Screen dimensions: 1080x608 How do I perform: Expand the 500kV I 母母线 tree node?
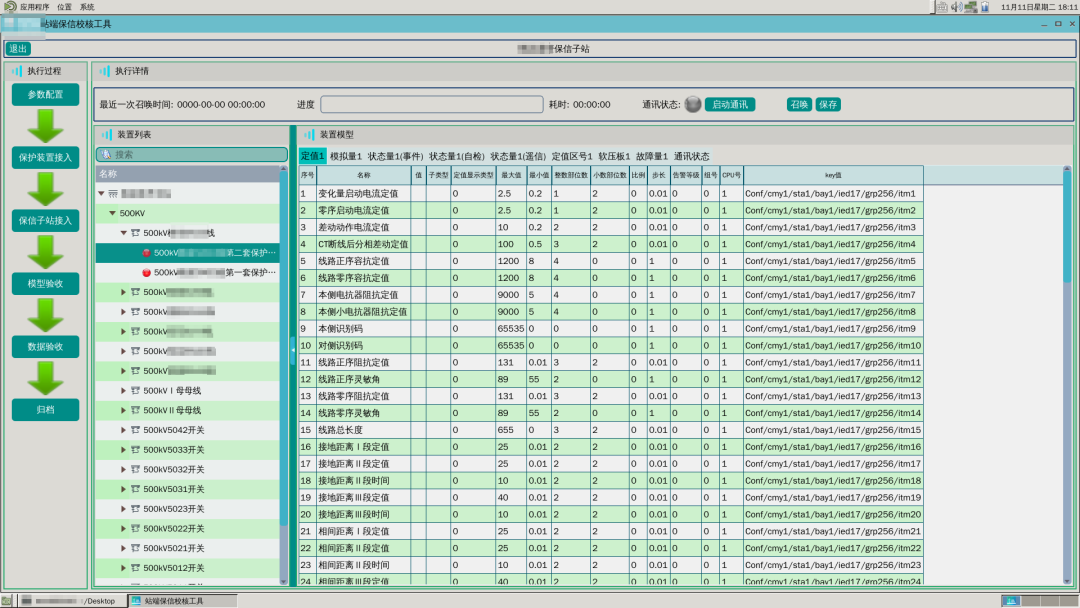point(124,391)
